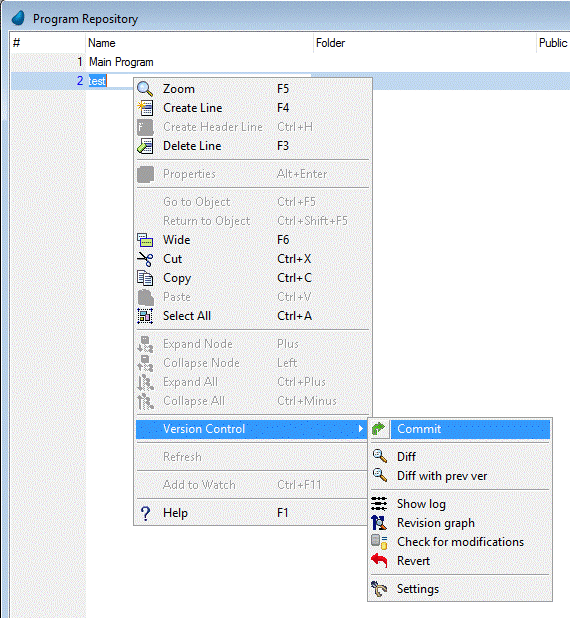Open Check for modifications

pos(460,542)
